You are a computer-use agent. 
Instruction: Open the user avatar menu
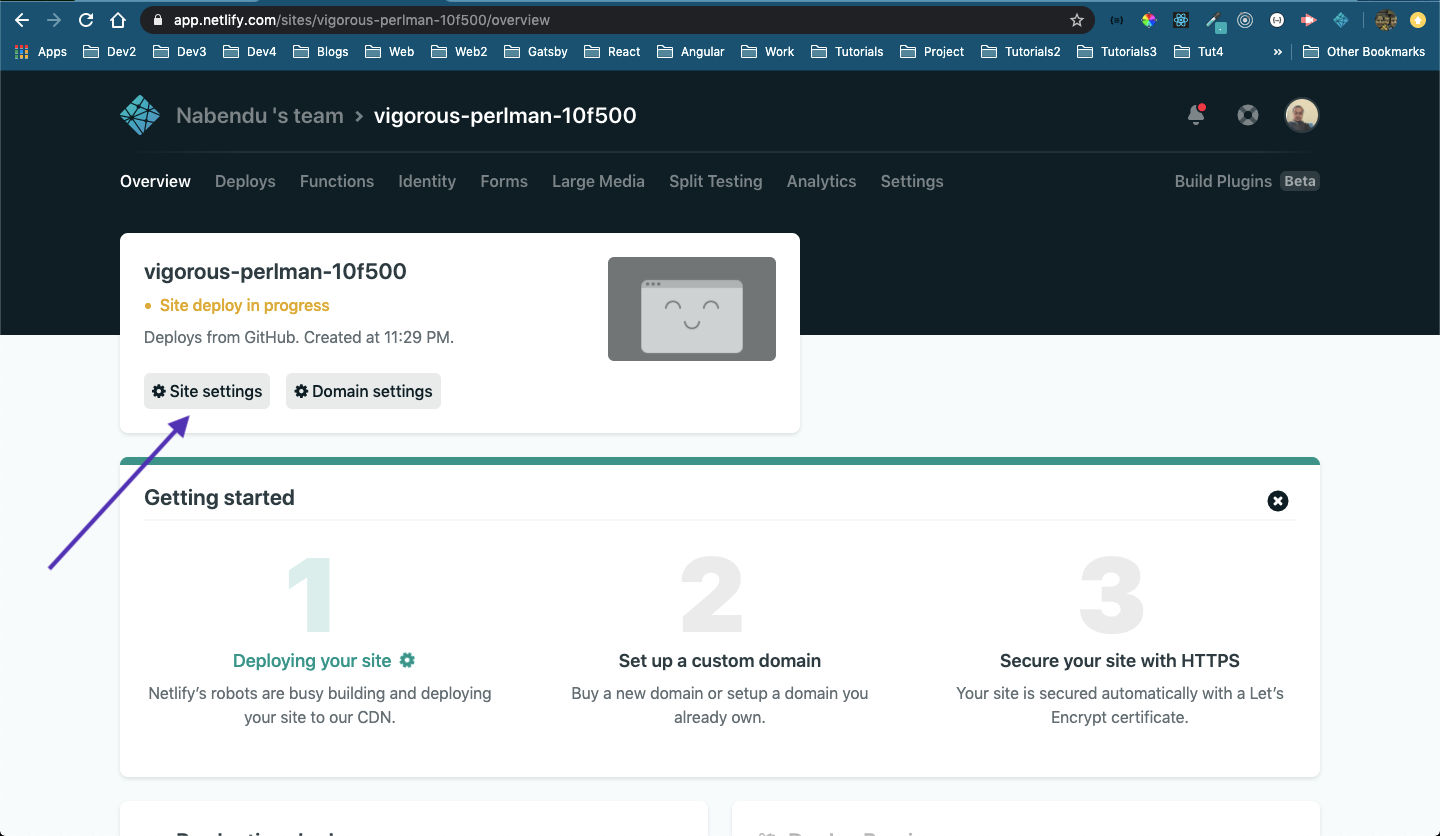click(1302, 115)
